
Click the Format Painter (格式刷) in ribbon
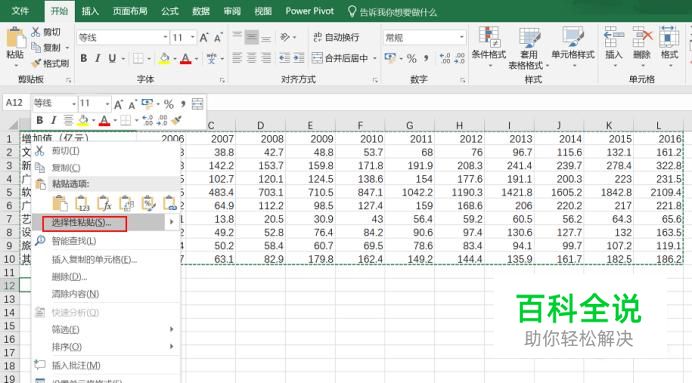50,64
